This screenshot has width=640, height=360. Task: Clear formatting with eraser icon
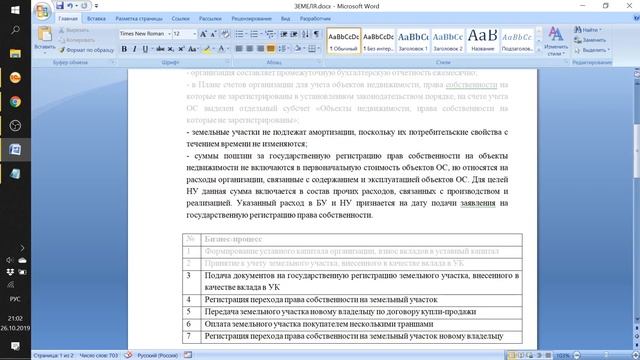coord(225,34)
